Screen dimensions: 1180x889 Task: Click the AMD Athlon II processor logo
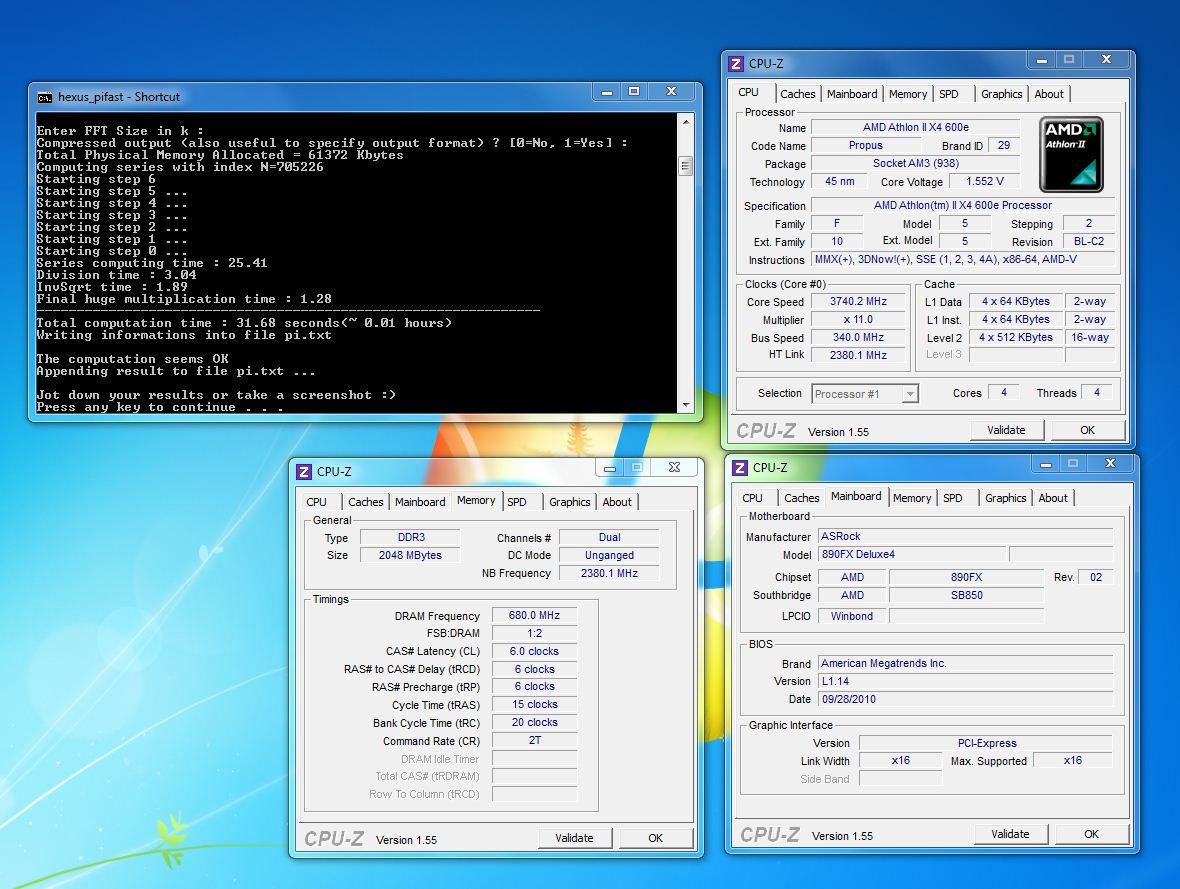(x=1071, y=154)
